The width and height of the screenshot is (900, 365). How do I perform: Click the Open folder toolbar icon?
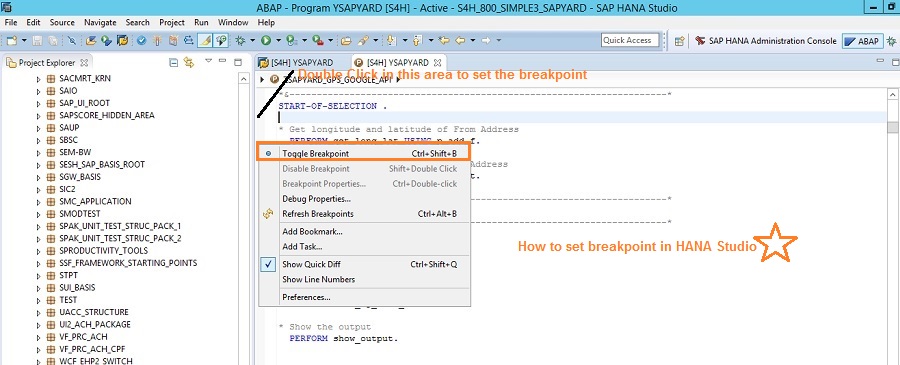click(346, 41)
